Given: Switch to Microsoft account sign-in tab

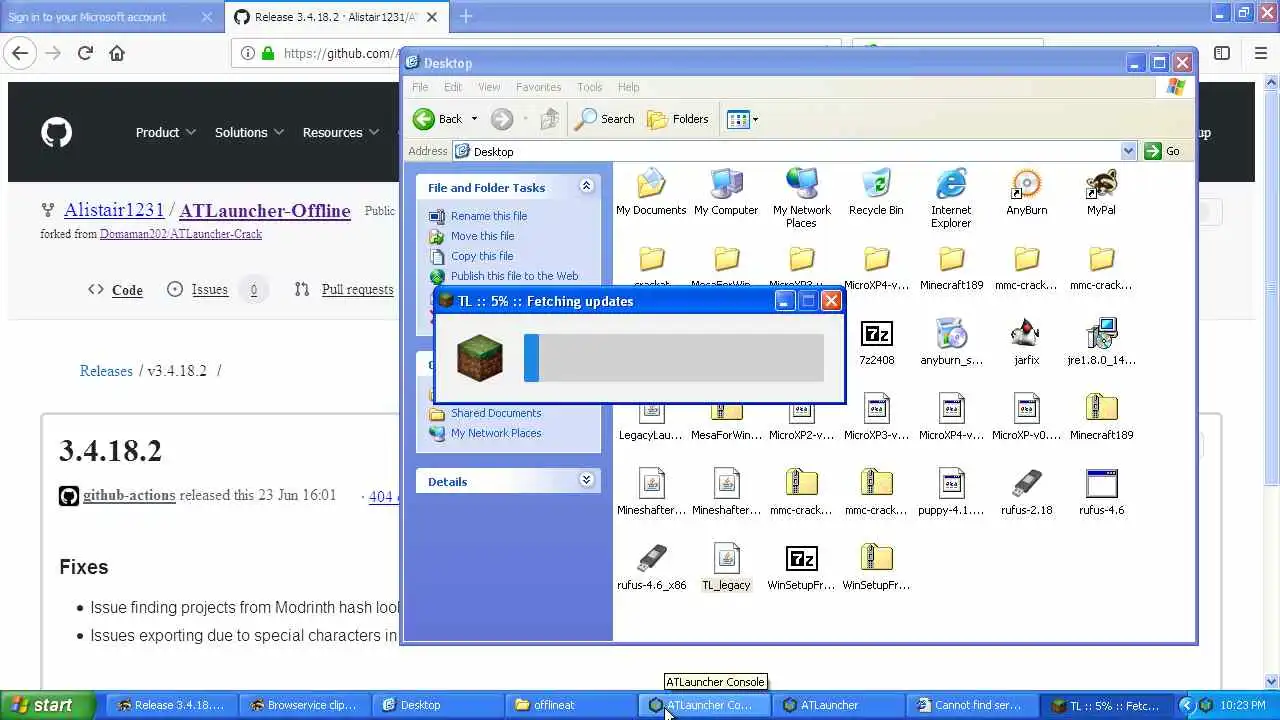Looking at the screenshot, I should pyautogui.click(x=110, y=17).
